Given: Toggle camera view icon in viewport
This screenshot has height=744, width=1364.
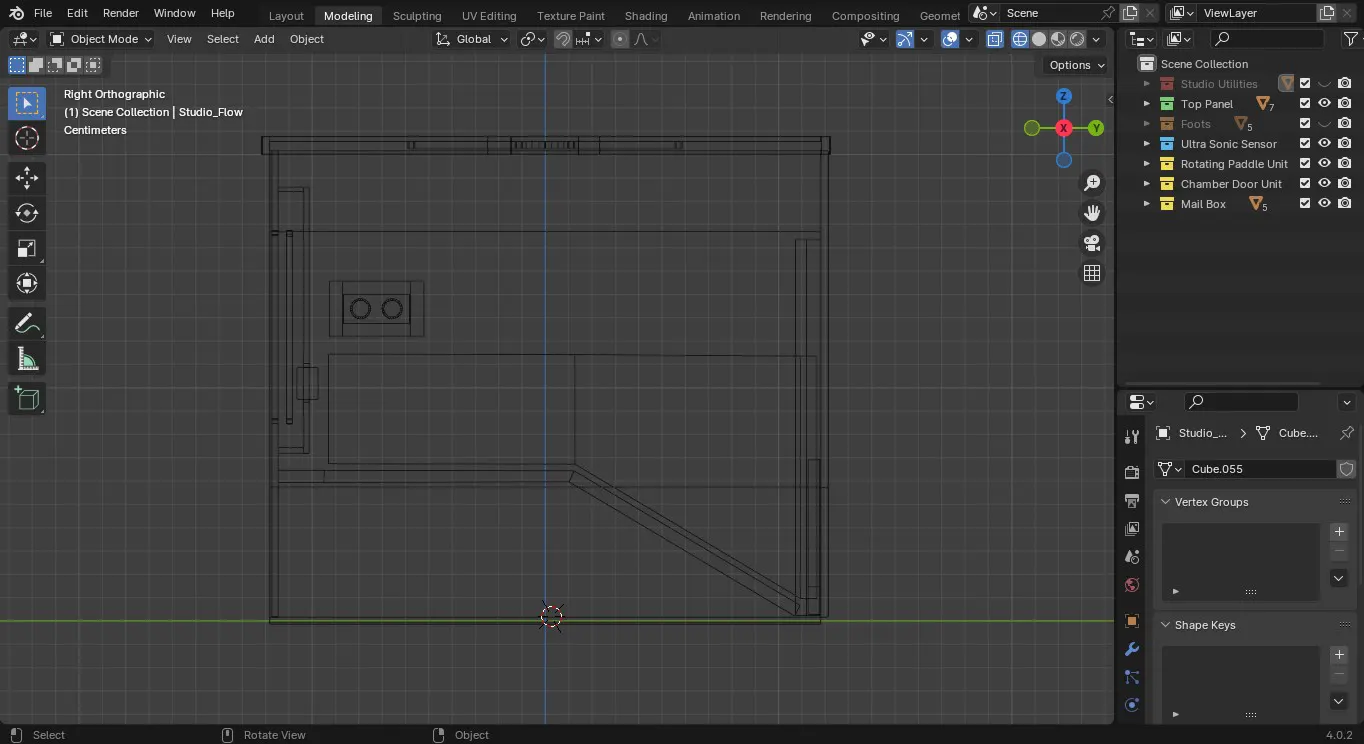Looking at the screenshot, I should (x=1092, y=243).
